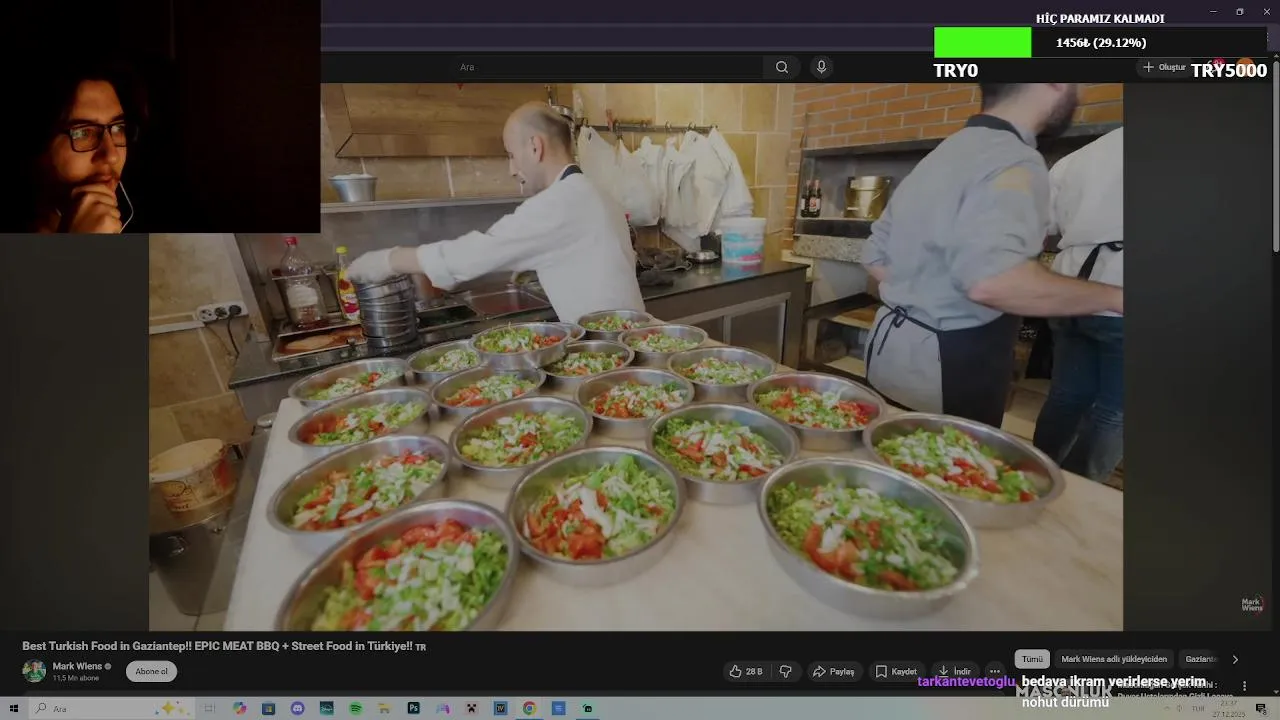This screenshot has width=1280, height=720.
Task: Open the game controller app in taskbar
Action: point(442,708)
